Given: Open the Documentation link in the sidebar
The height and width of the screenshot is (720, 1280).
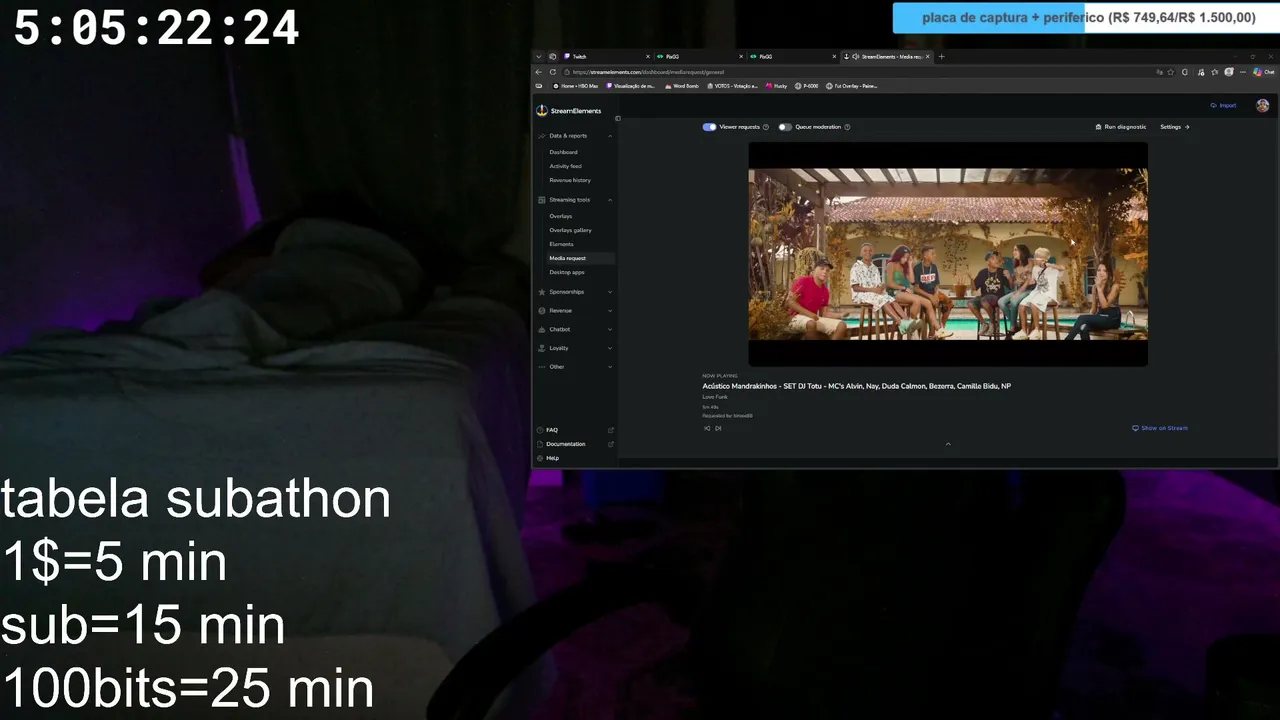Looking at the screenshot, I should coord(565,444).
